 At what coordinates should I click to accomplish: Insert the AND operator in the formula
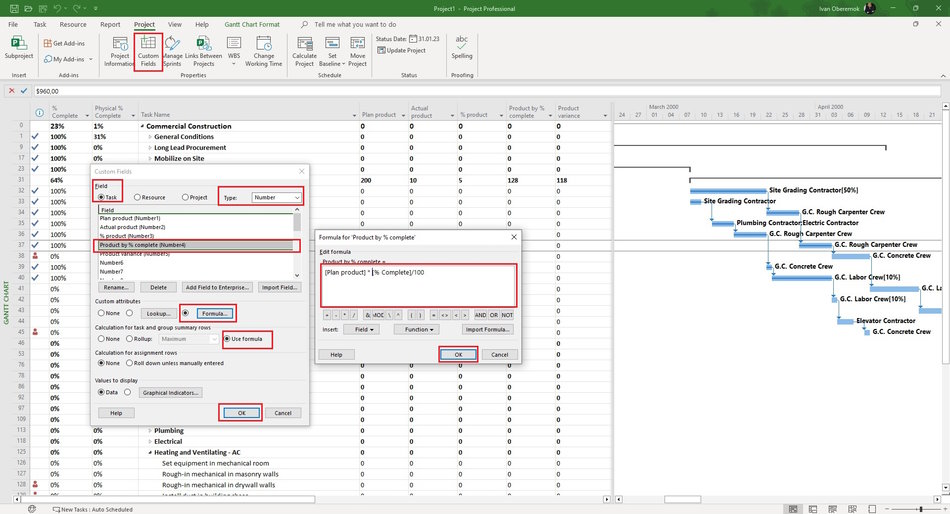[x=480, y=315]
